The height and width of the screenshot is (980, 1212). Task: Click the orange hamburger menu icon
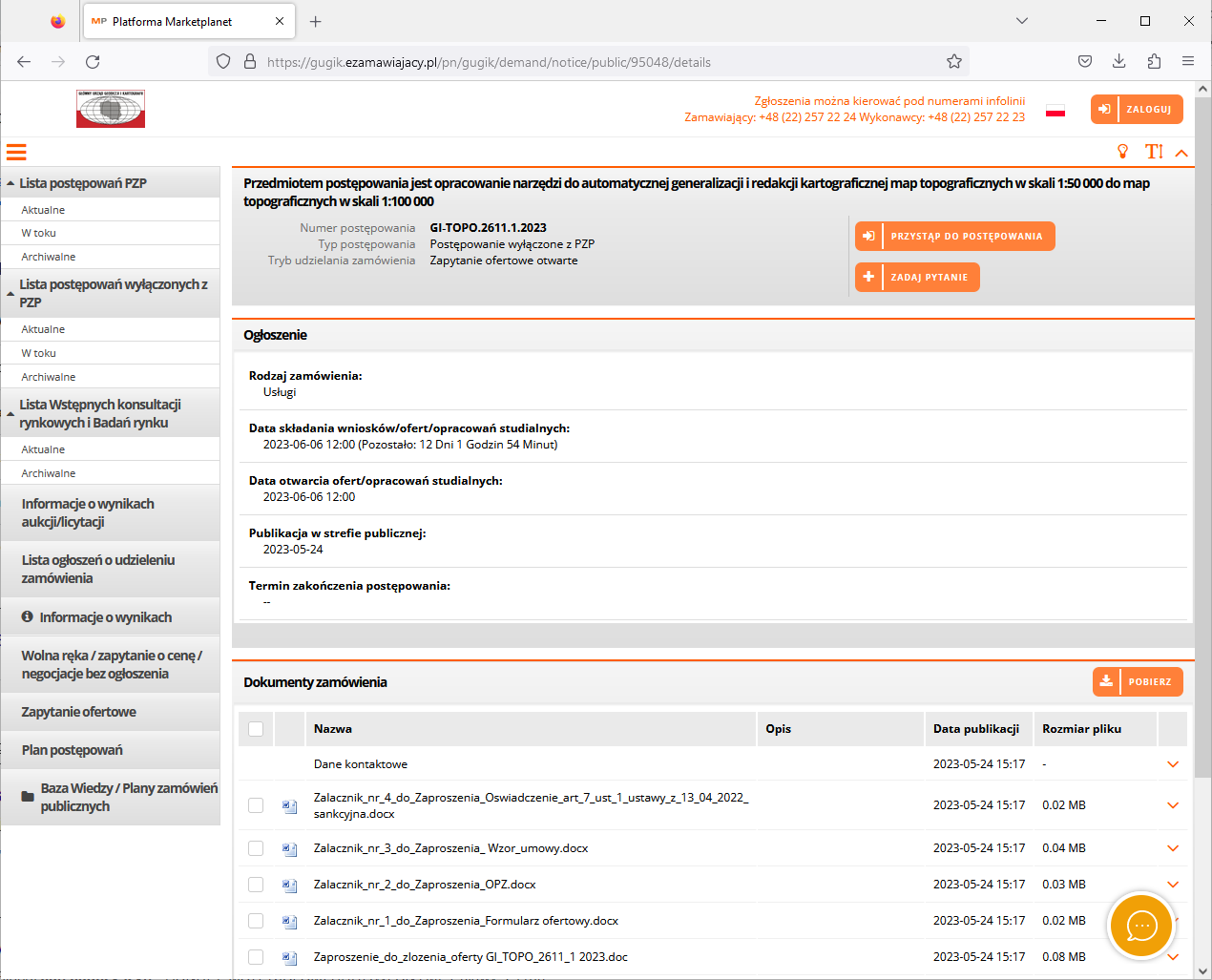click(x=16, y=152)
